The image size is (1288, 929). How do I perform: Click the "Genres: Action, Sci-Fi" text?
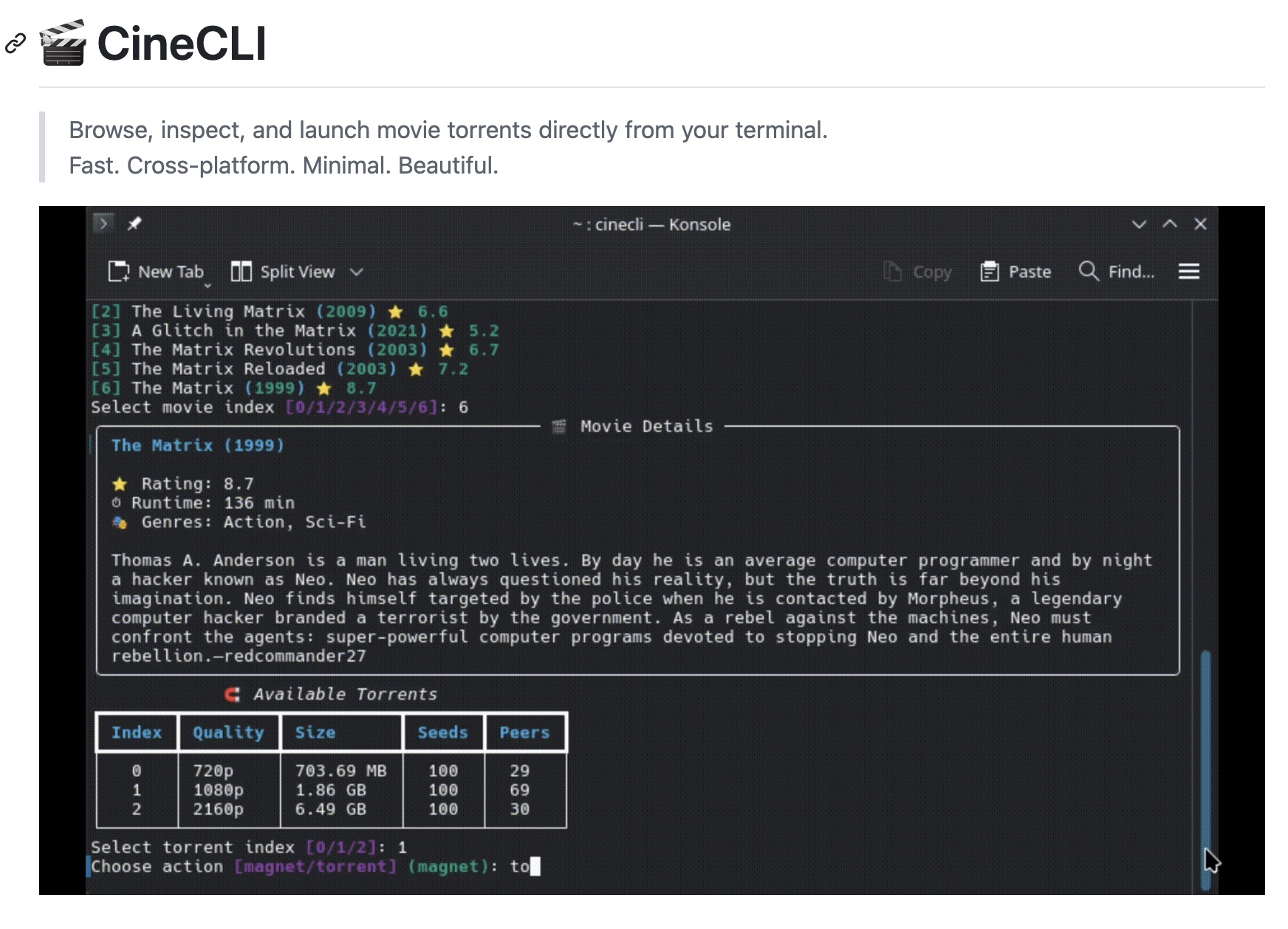254,522
